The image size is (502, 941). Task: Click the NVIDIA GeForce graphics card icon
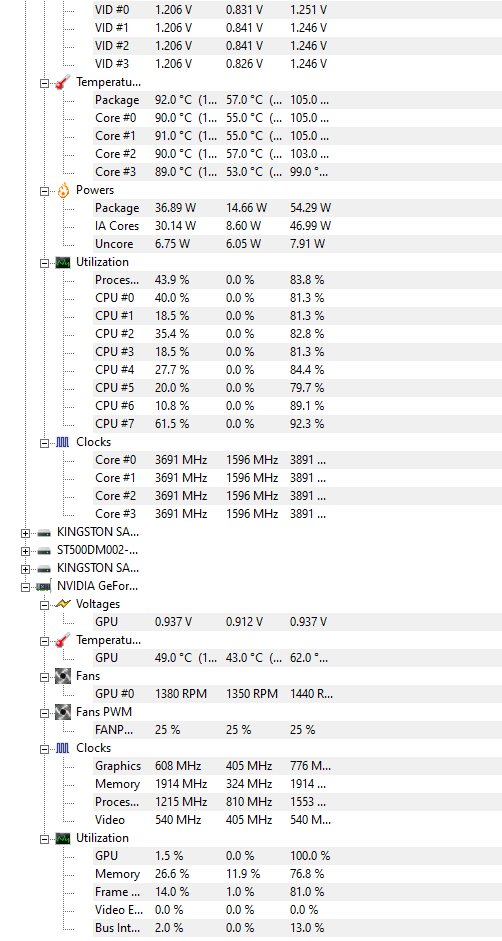pos(44,586)
